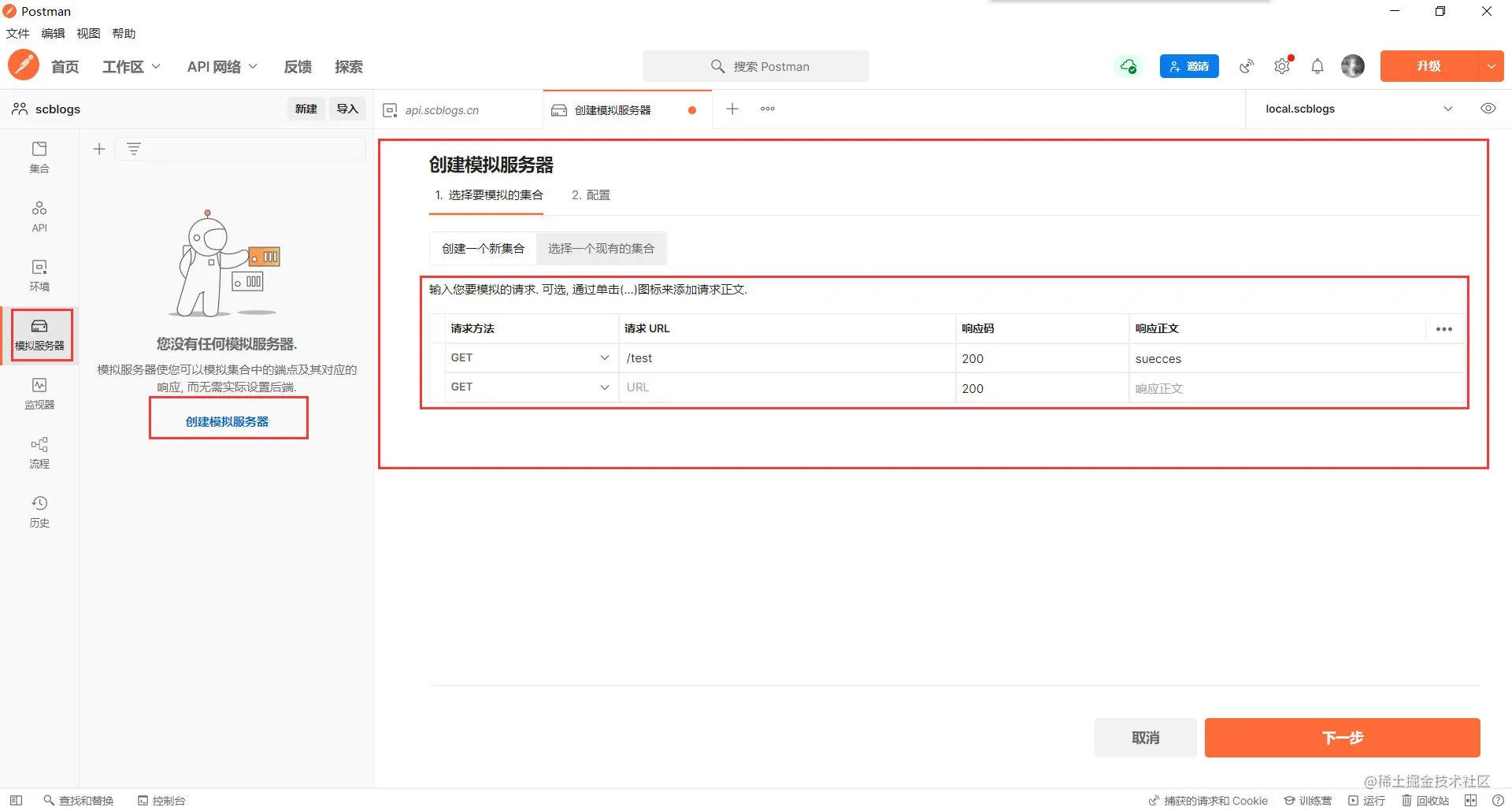1512x811 pixels.
Task: Toggle the environment quick look eye icon
Action: point(1488,109)
